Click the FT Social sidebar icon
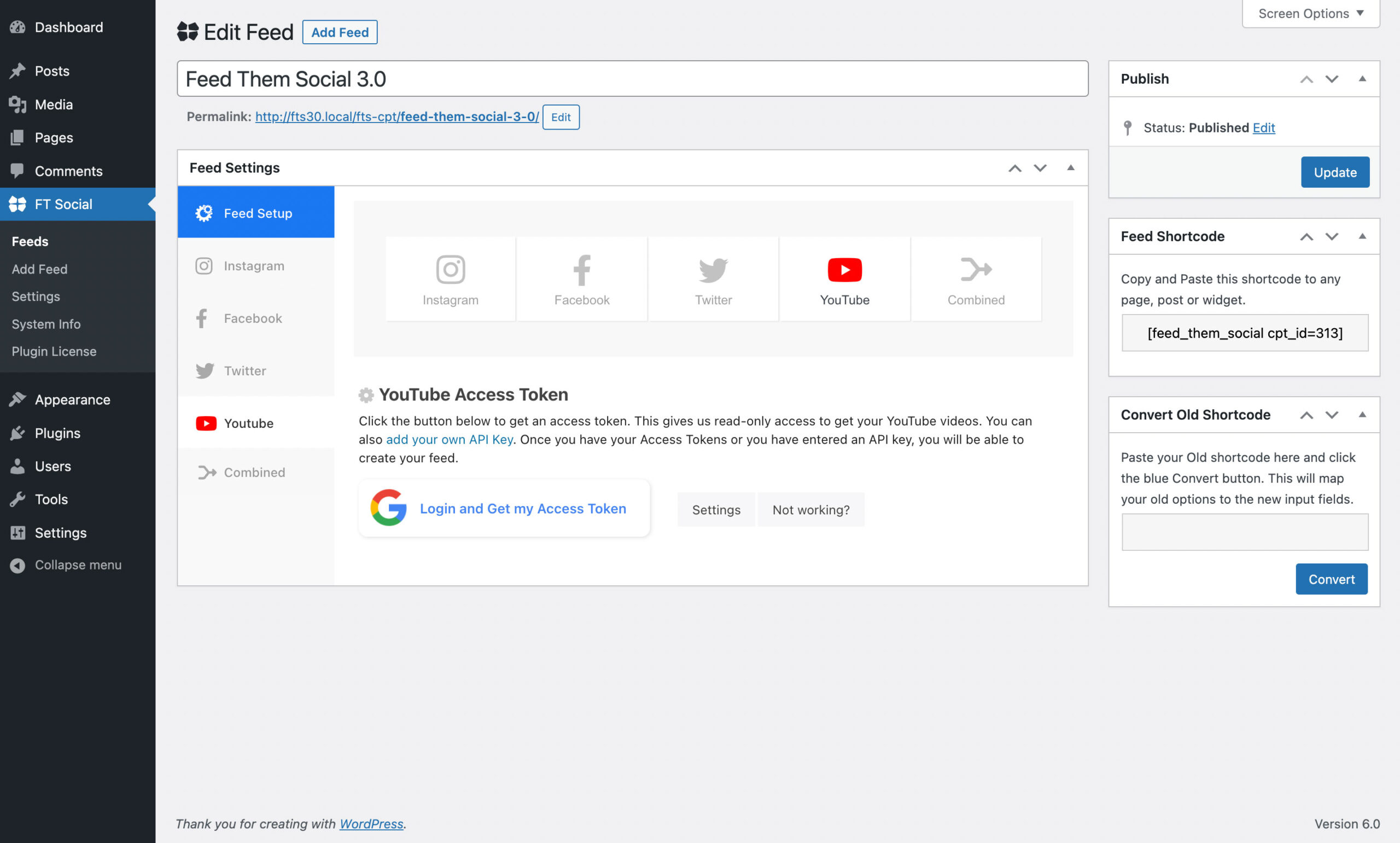 click(17, 204)
